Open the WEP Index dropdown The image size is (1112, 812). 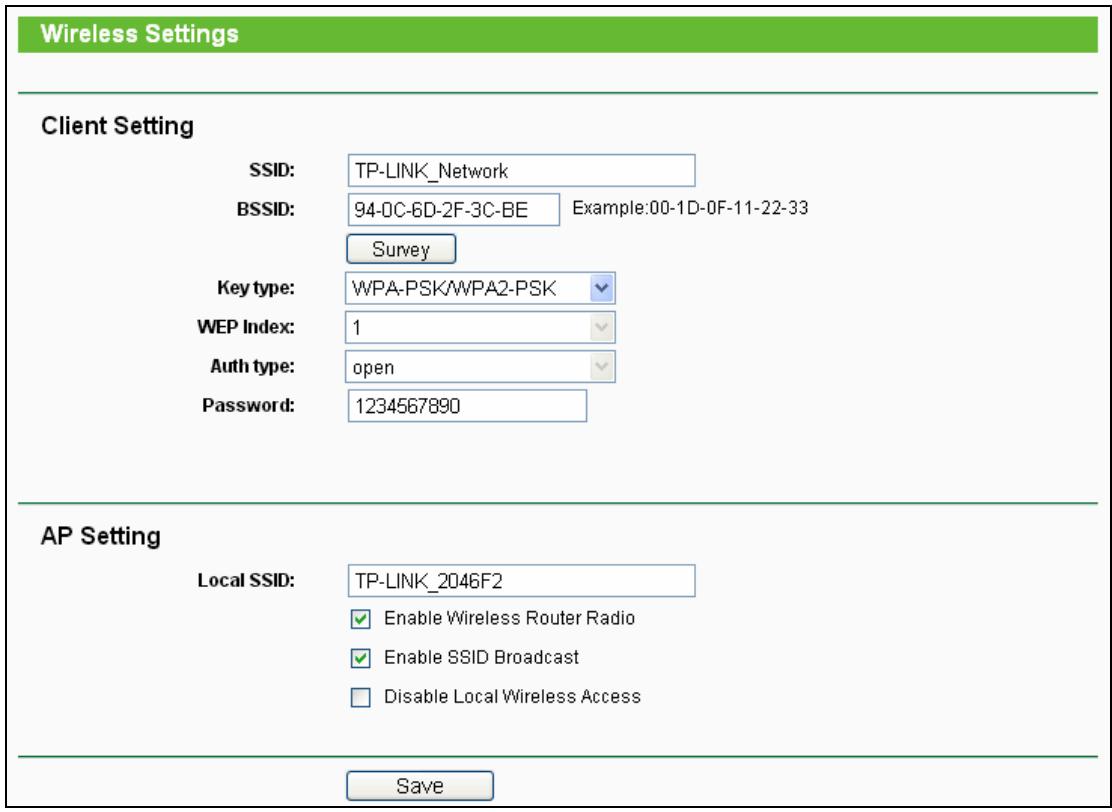pos(480,328)
